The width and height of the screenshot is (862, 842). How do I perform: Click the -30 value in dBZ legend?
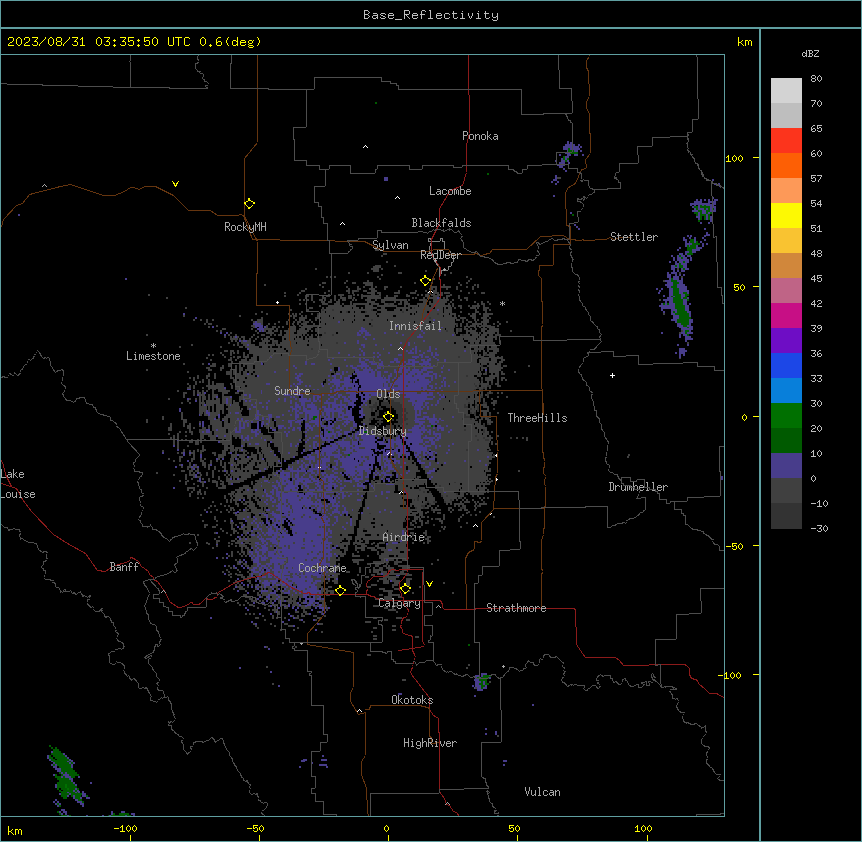[x=819, y=529]
